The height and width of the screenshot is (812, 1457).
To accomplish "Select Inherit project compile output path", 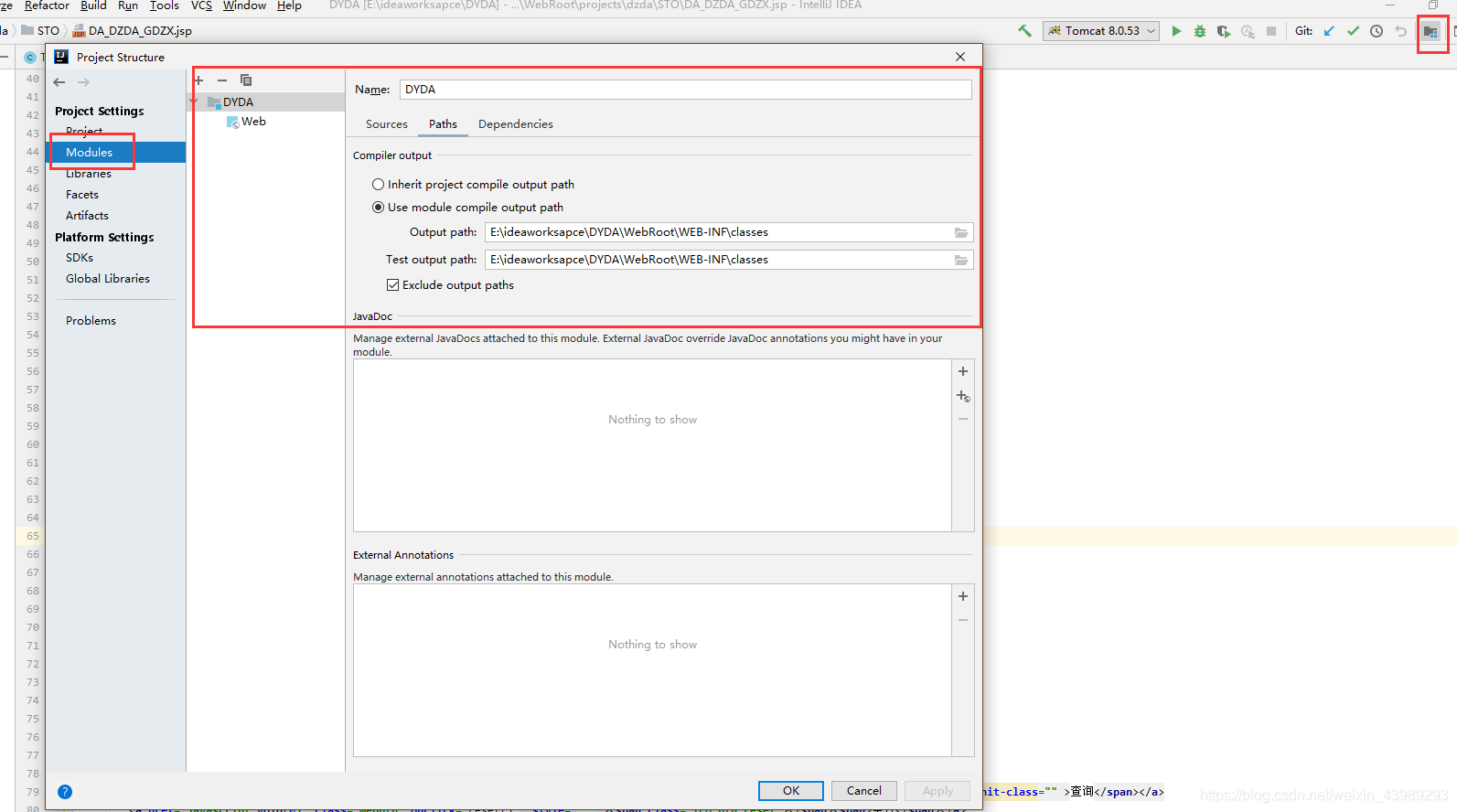I will (473, 185).
